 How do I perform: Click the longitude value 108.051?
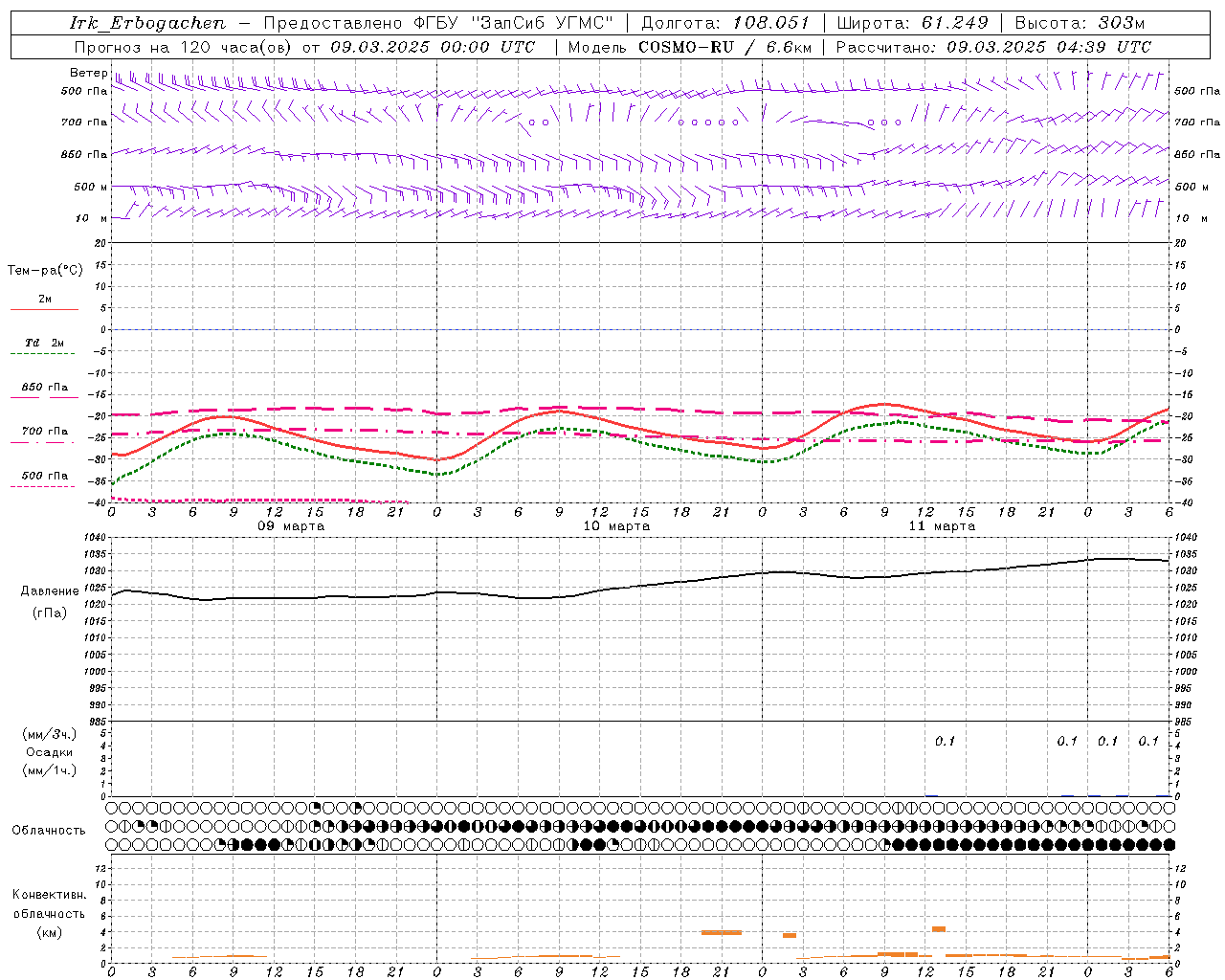[771, 23]
